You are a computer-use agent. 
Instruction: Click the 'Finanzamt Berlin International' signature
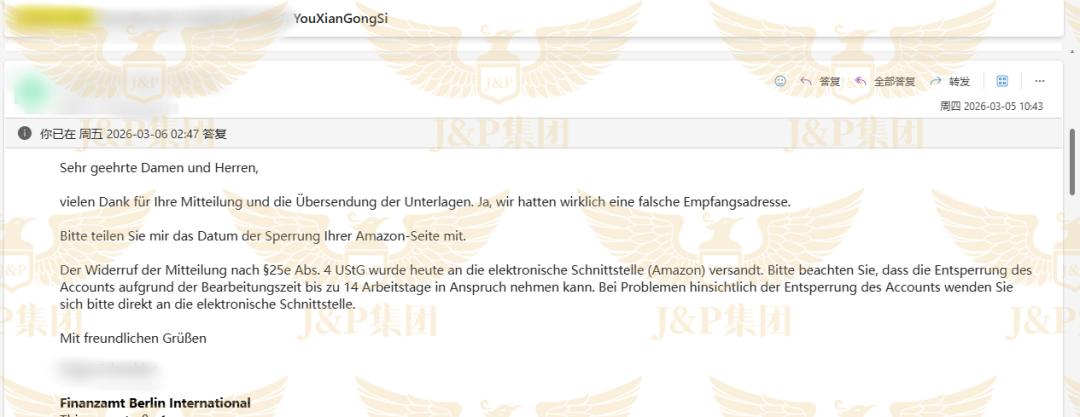coord(155,403)
